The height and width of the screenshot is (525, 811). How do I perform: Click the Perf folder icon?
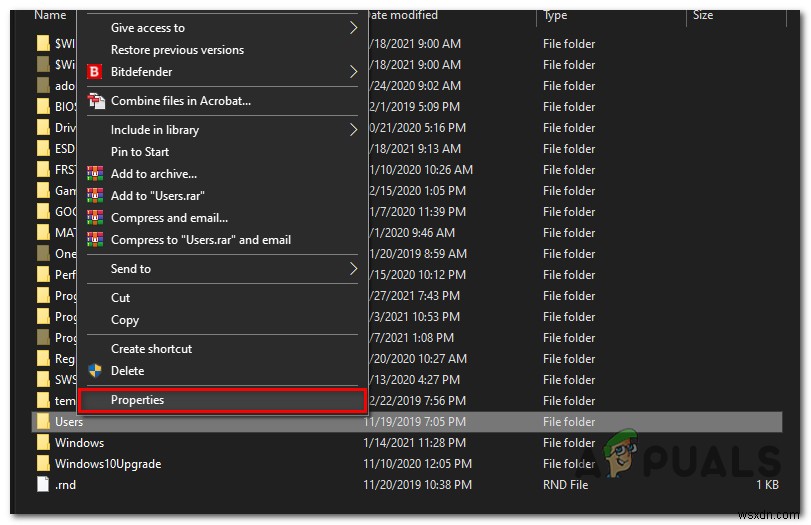coord(43,275)
